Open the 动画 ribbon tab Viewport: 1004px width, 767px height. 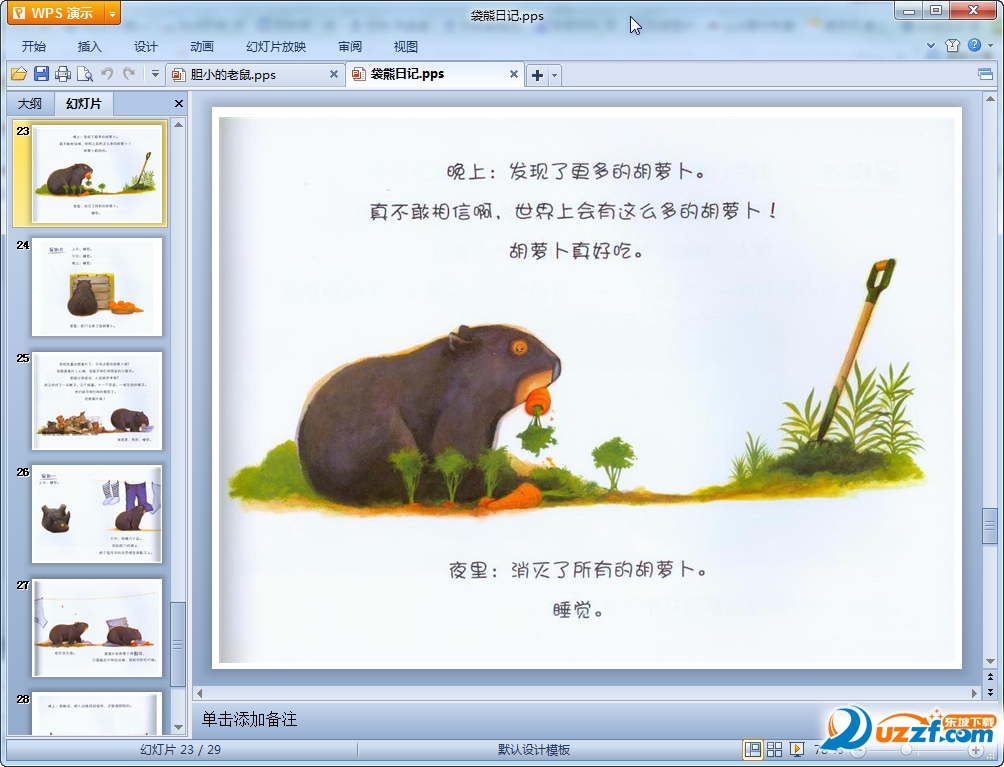point(202,47)
